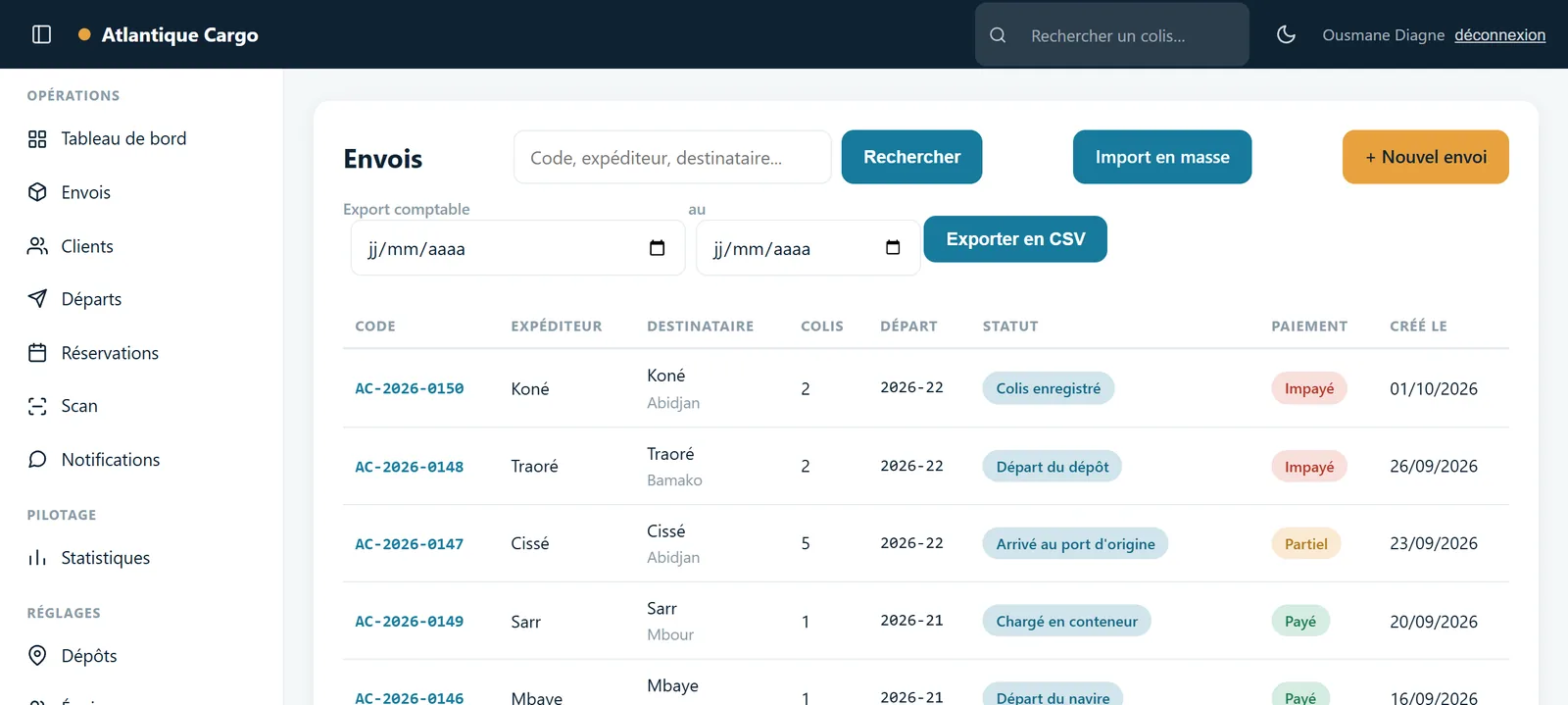Log out via déconnexion link
1568x705 pixels.
tap(1499, 35)
